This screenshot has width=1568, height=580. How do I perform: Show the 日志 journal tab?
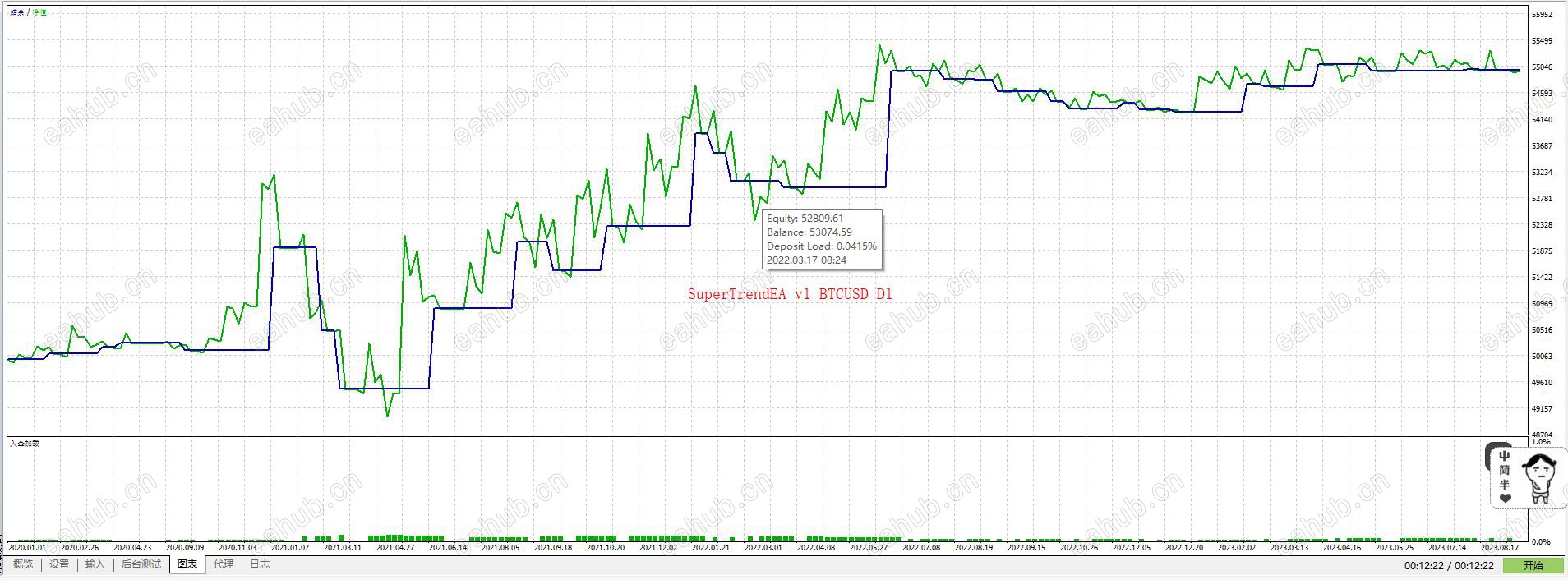(260, 564)
